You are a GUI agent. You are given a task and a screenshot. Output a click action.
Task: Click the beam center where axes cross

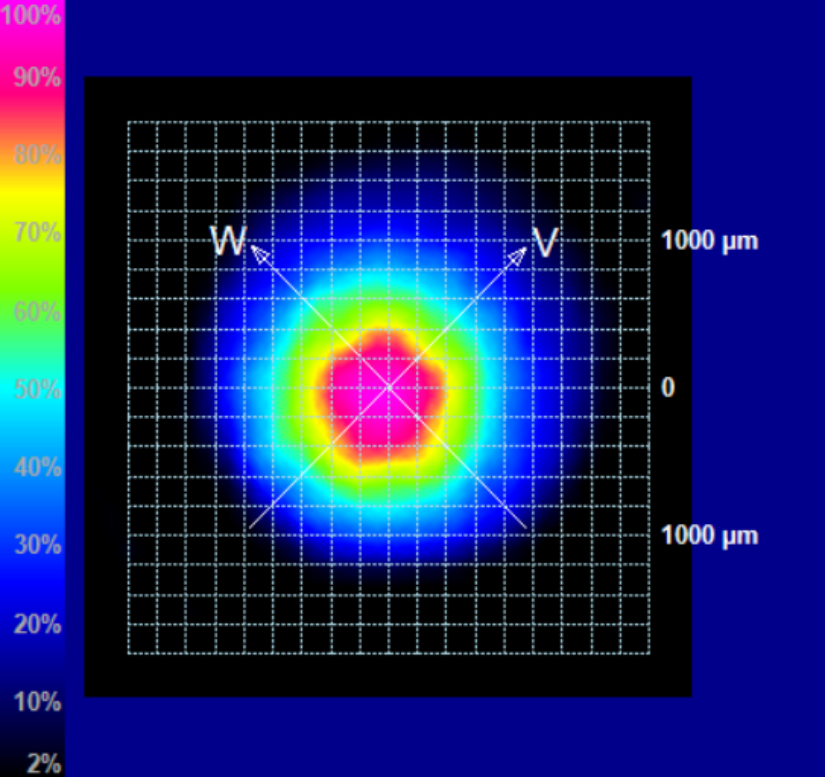pyautogui.click(x=388, y=387)
